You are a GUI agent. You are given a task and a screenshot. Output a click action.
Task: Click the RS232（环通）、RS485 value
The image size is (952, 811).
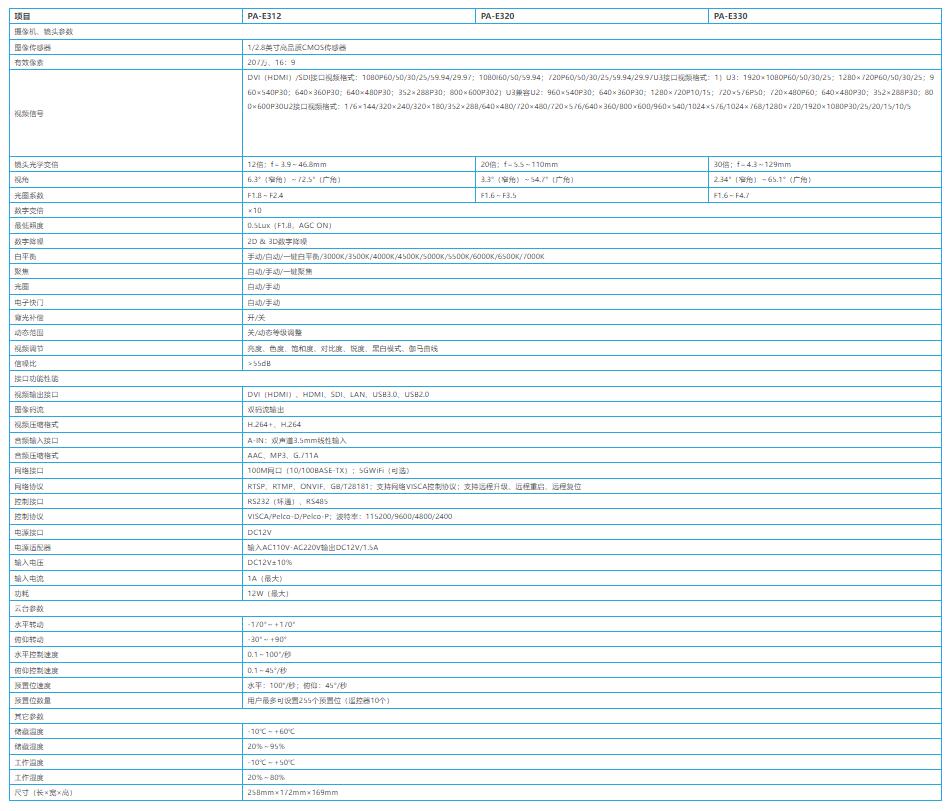[x=288, y=502]
